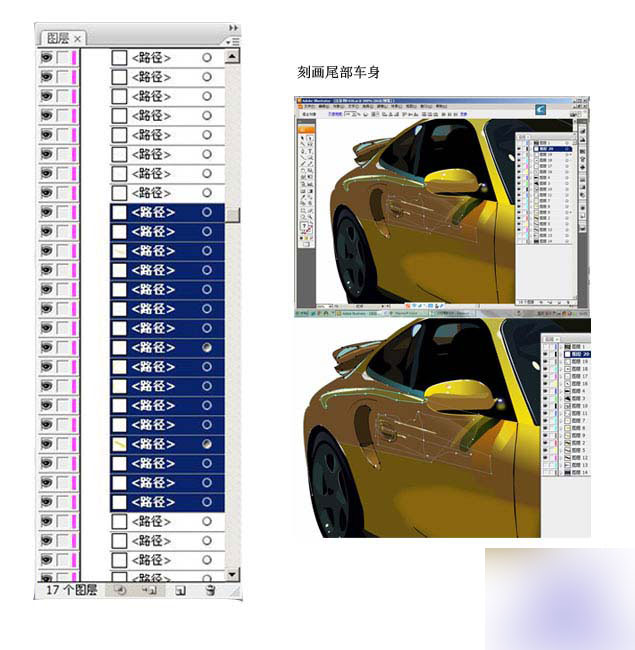Click filled target circle on yellow-stroke thumbnail row
Image resolution: width=635 pixels, height=650 pixels.
point(207,444)
